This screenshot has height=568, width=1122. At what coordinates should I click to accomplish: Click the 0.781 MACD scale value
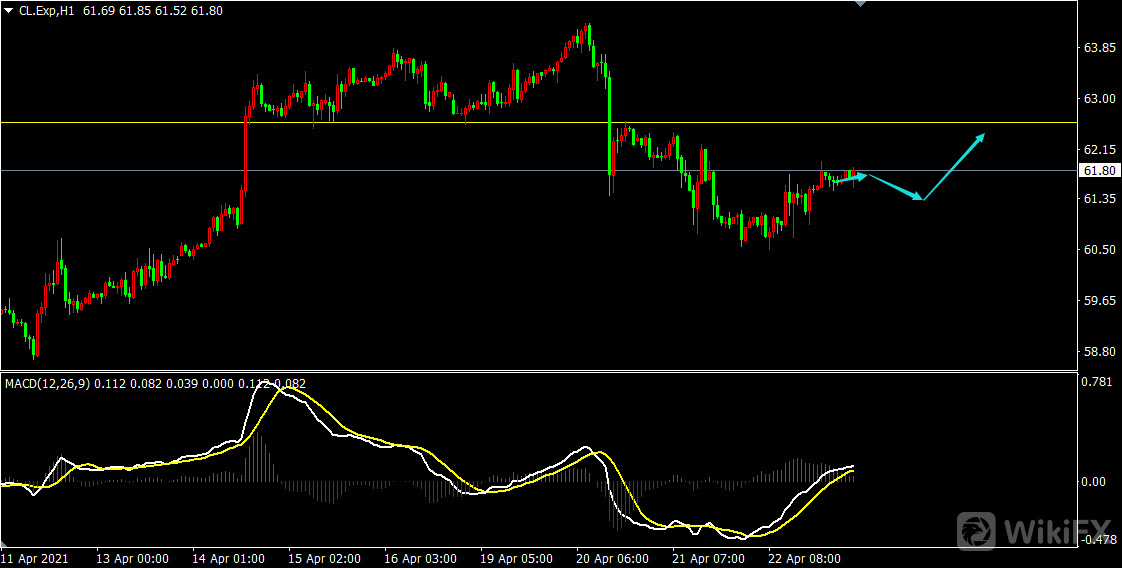(1099, 381)
